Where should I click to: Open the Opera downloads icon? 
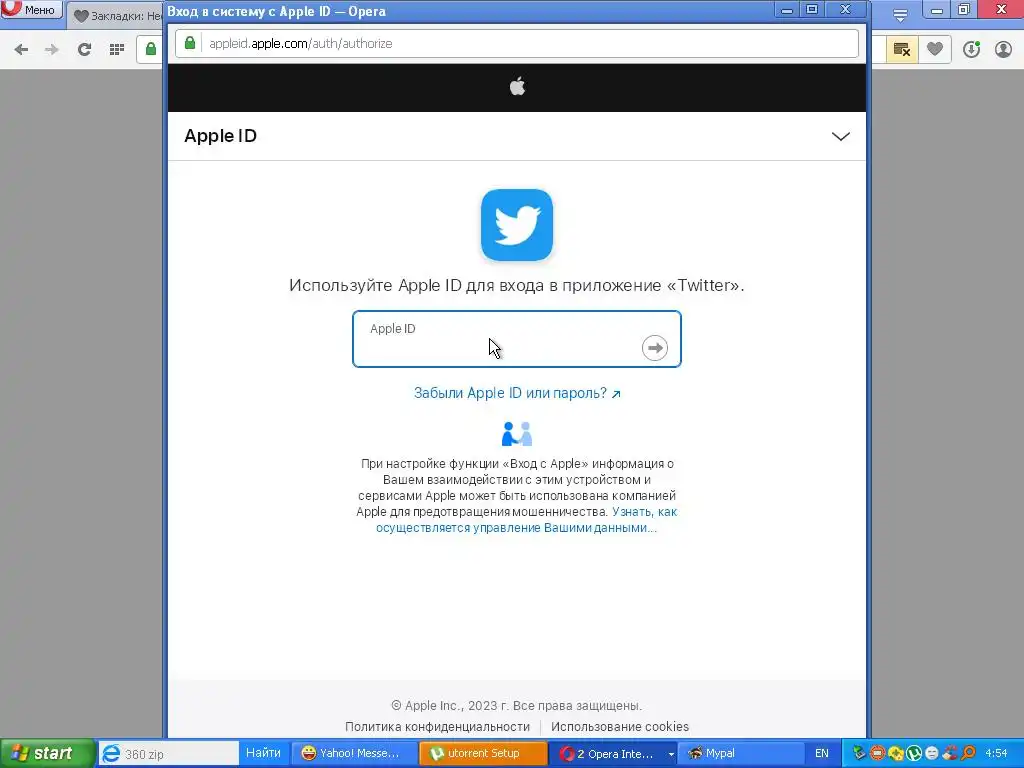[x=971, y=50]
